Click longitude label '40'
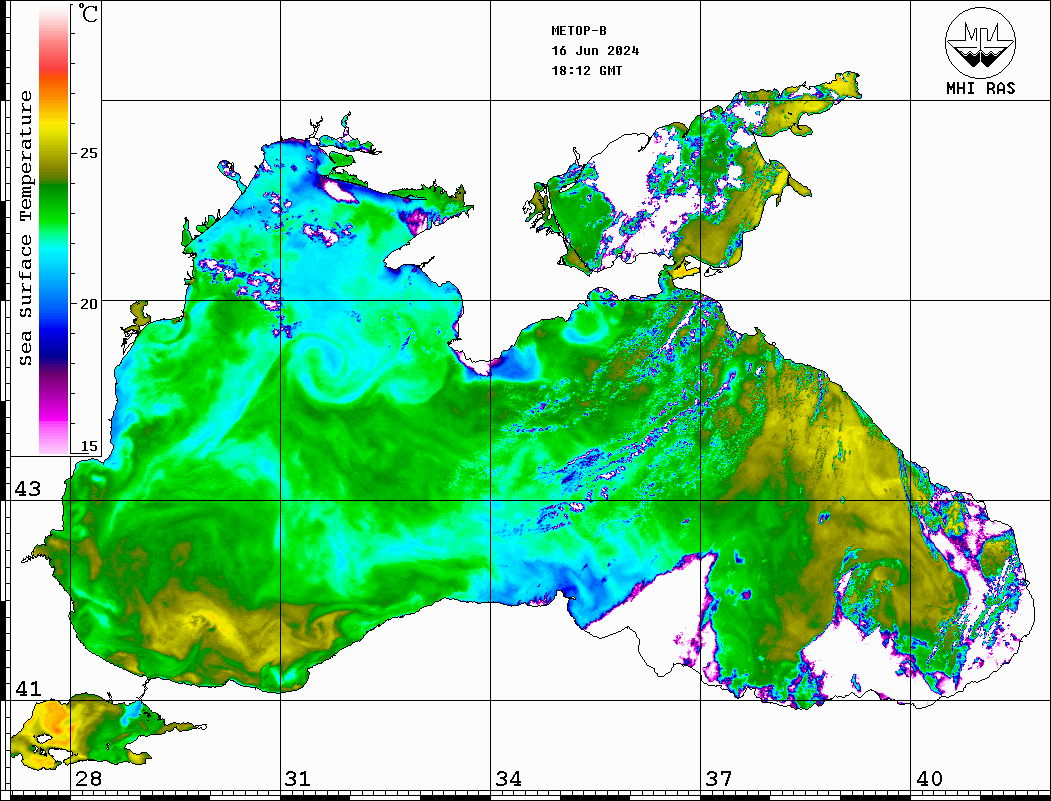Screen dimensions: 1051x801 (x=928, y=779)
